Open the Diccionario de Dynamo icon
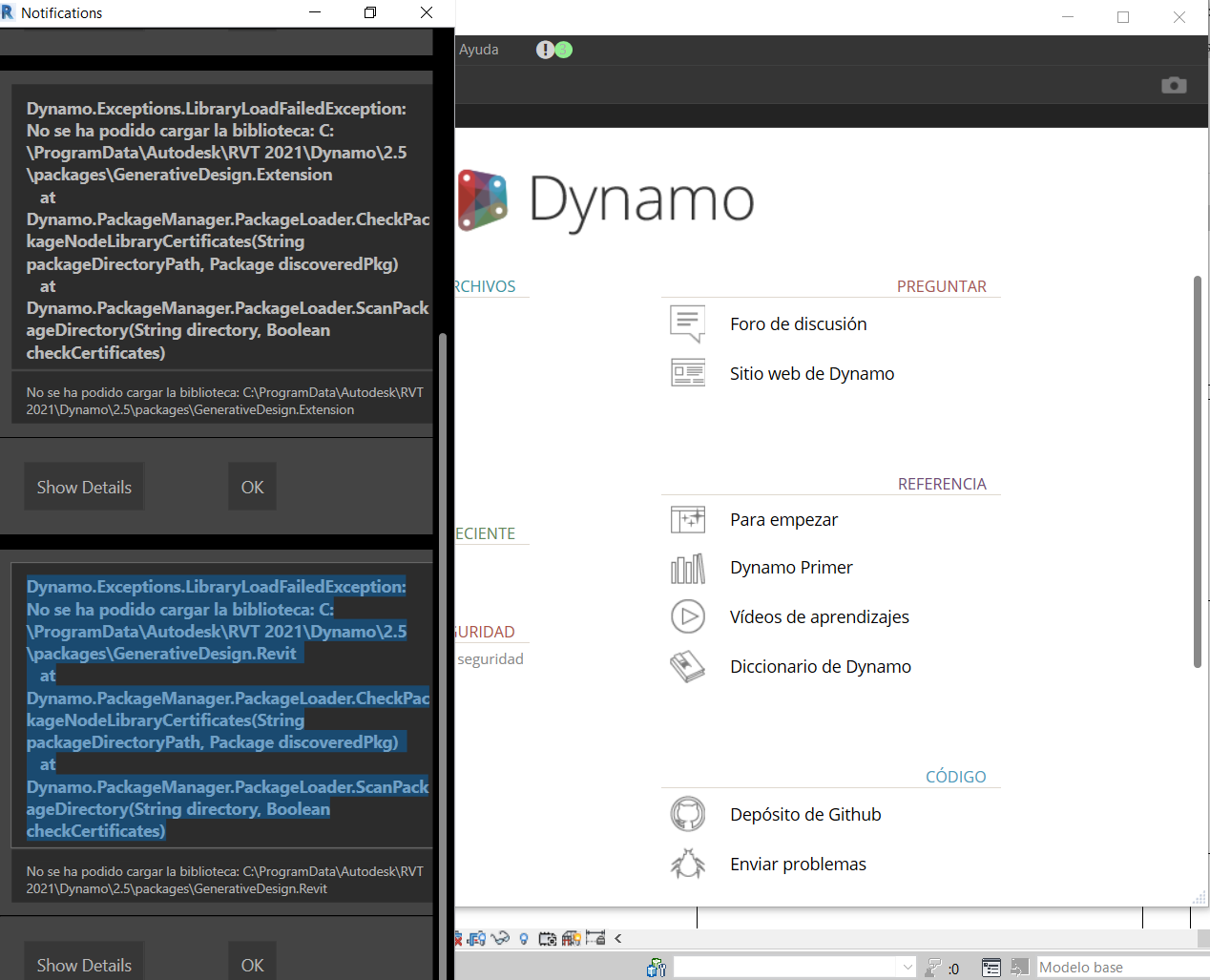The width and height of the screenshot is (1210, 980). [x=687, y=666]
